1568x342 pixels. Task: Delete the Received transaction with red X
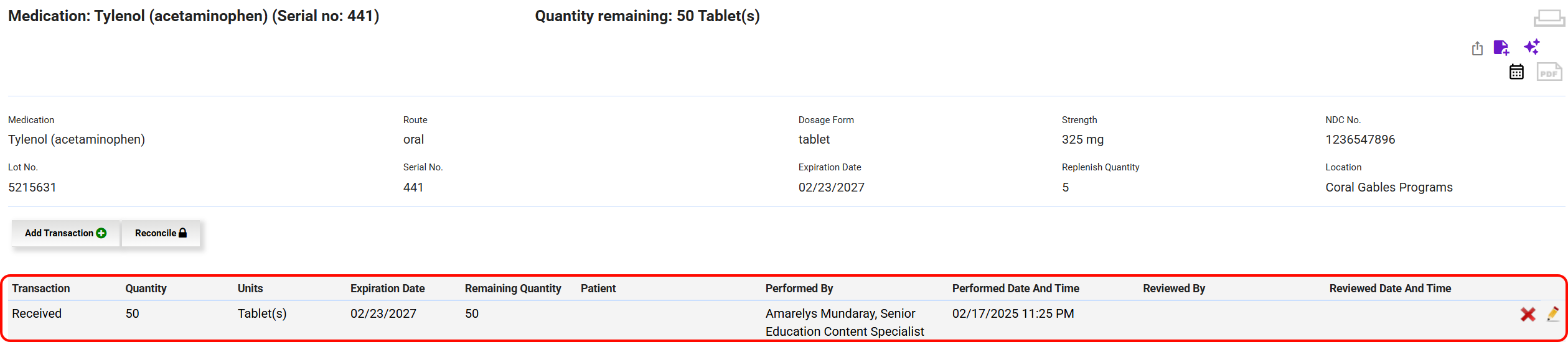1528,315
